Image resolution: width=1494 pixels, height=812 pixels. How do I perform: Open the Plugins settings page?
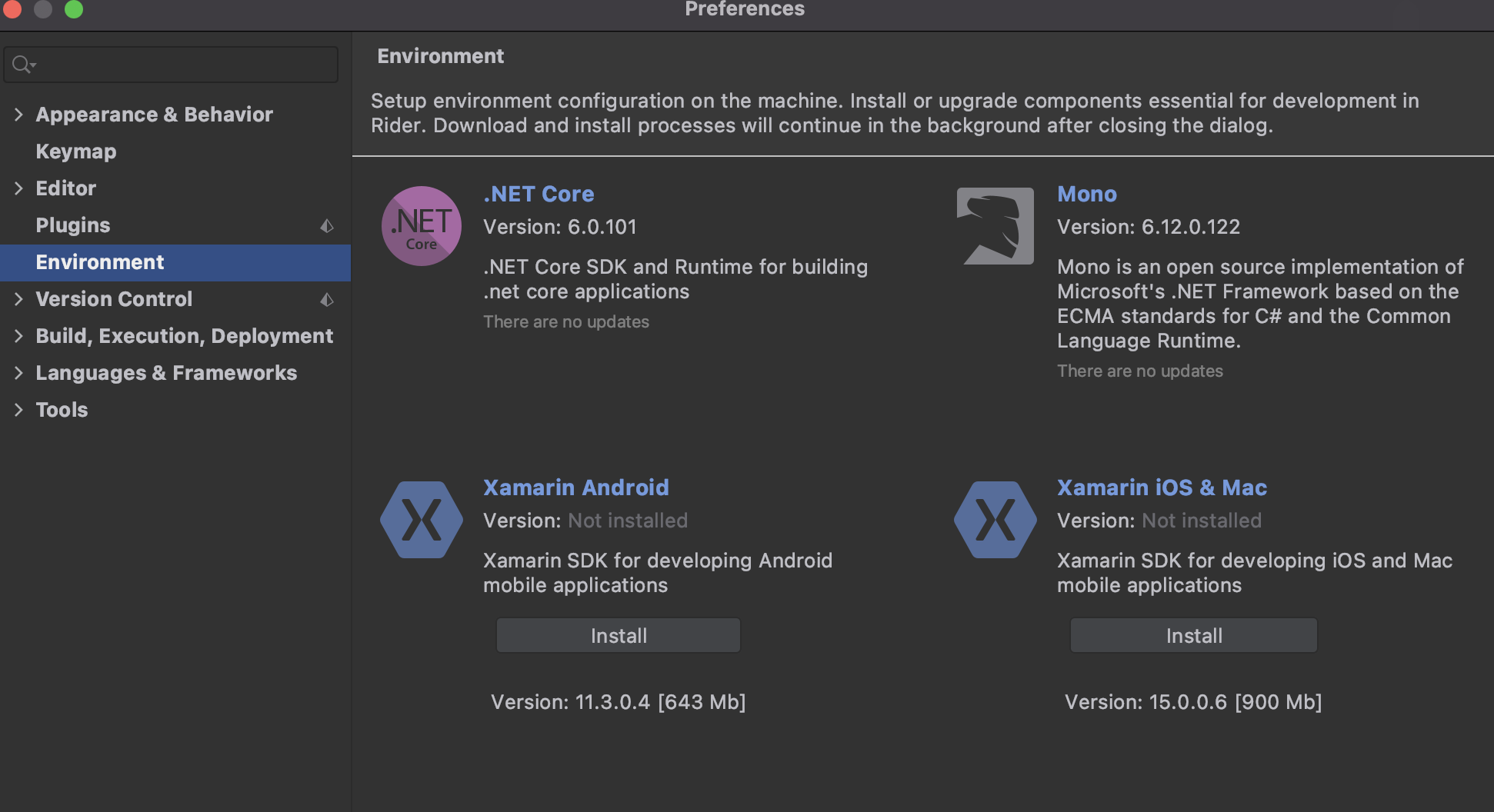click(x=73, y=225)
